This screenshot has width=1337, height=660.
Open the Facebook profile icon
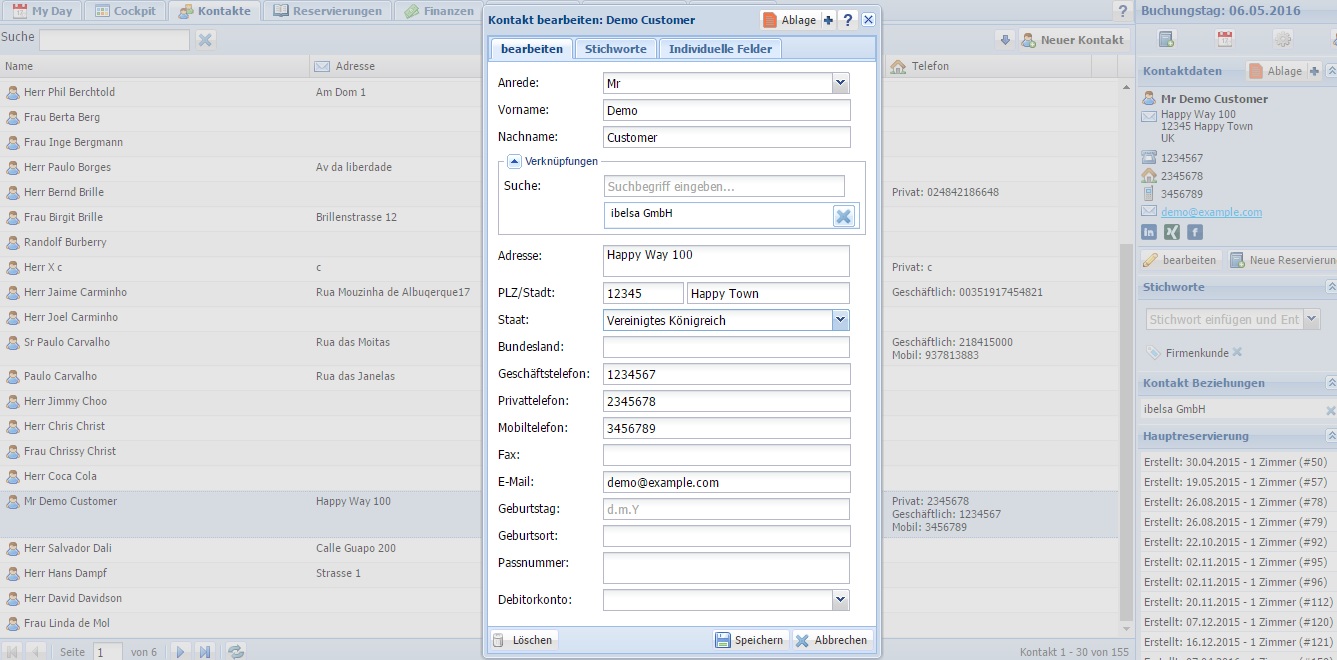coord(1195,232)
